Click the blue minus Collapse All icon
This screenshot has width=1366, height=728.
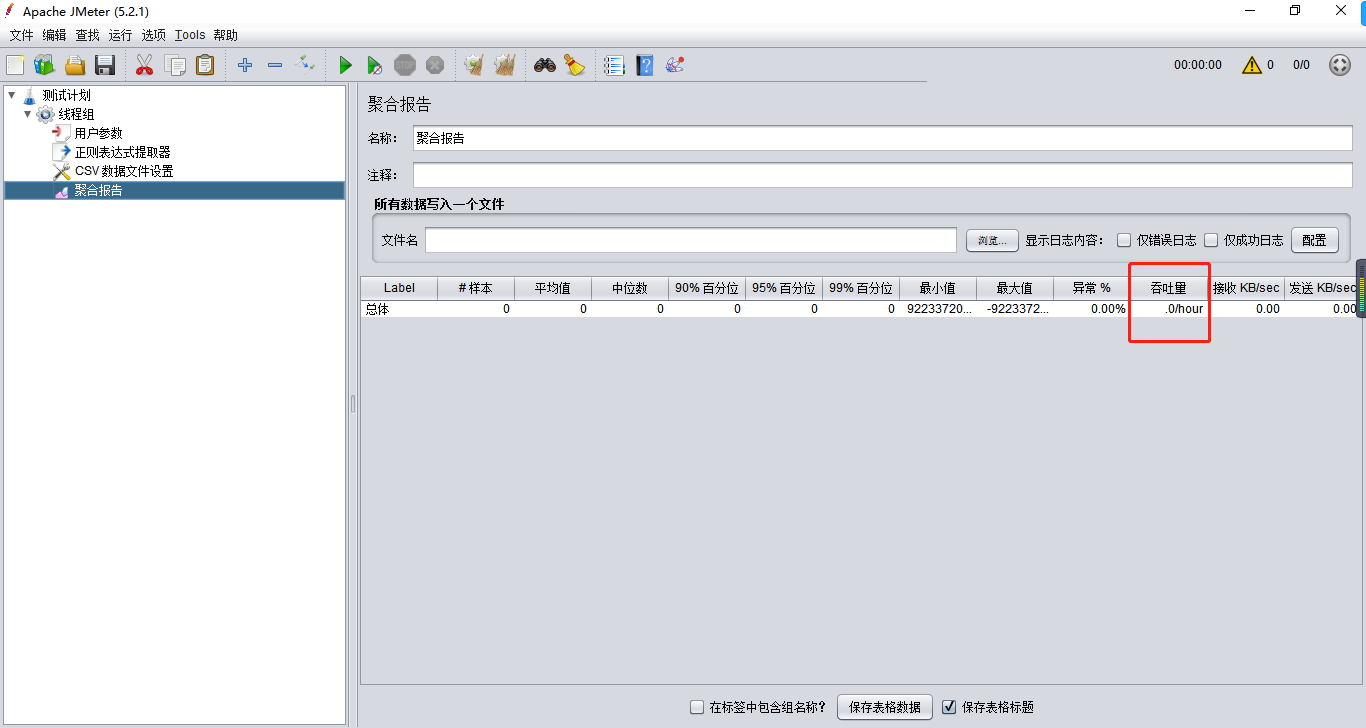coord(275,65)
